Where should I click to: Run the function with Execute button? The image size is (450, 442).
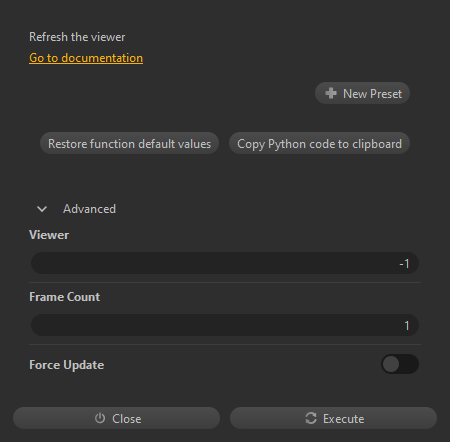tap(333, 418)
